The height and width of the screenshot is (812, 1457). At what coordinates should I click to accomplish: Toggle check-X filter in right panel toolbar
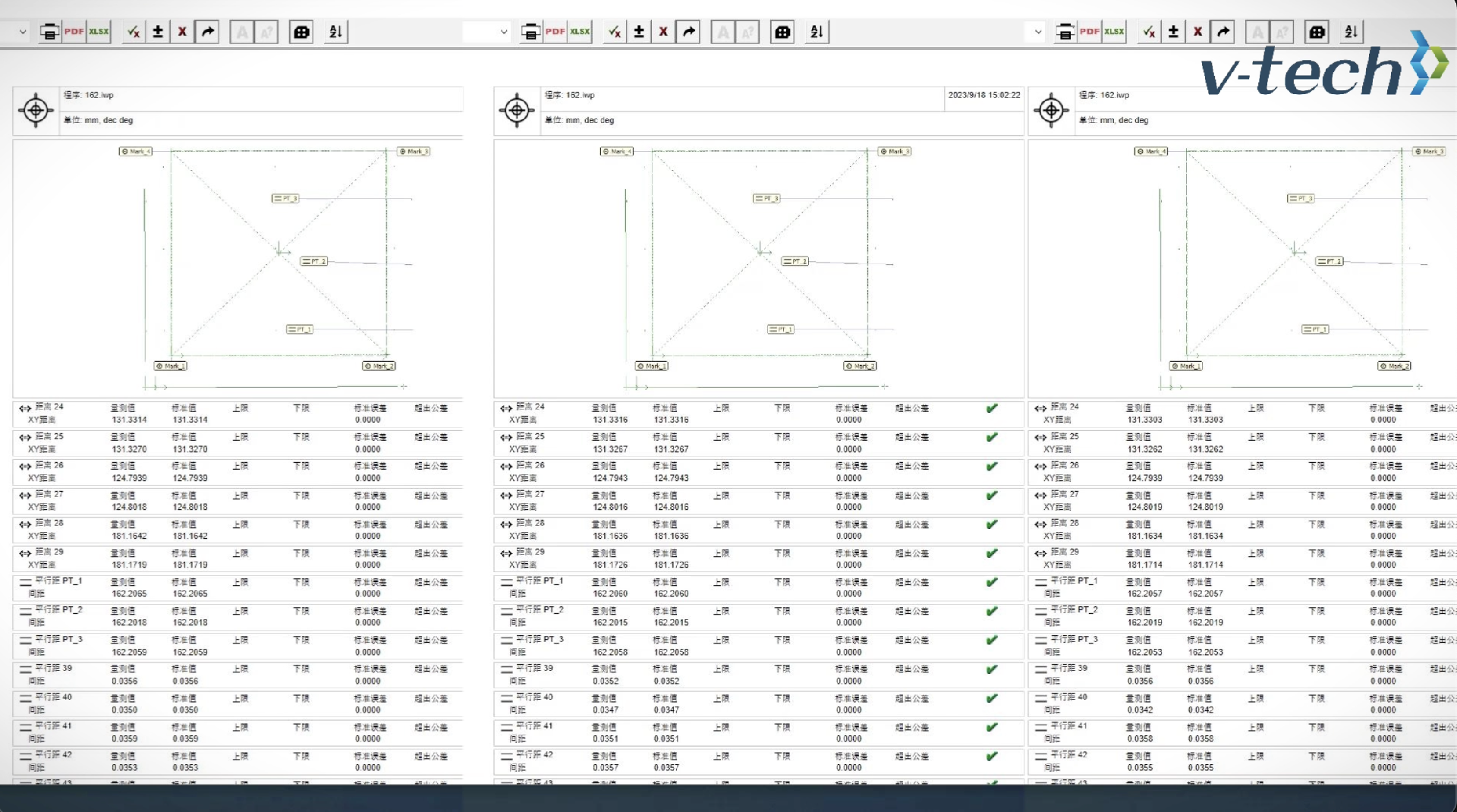(x=1149, y=32)
